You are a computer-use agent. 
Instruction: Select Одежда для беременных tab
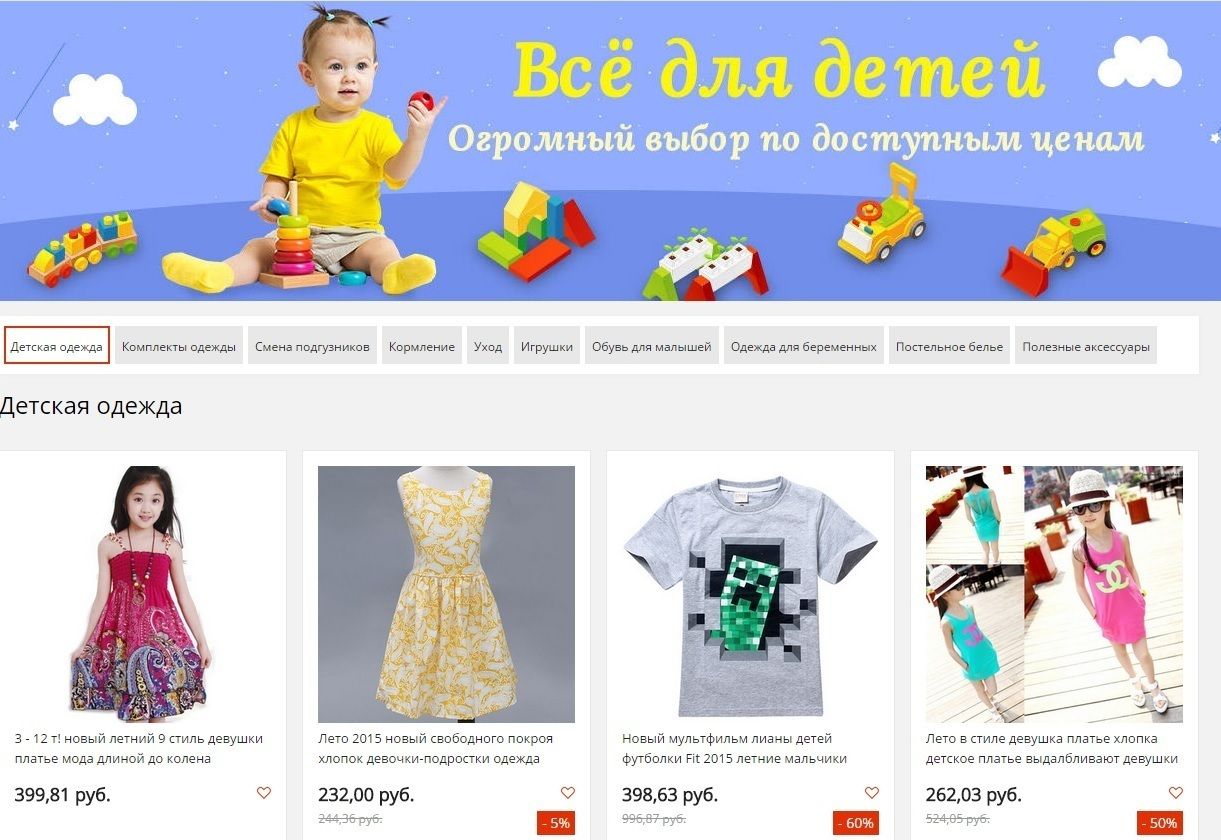804,346
